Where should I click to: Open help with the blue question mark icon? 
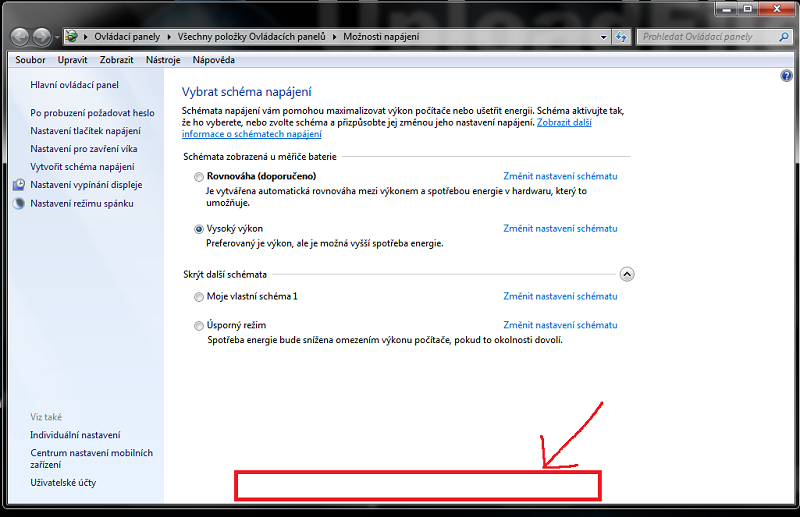click(785, 77)
